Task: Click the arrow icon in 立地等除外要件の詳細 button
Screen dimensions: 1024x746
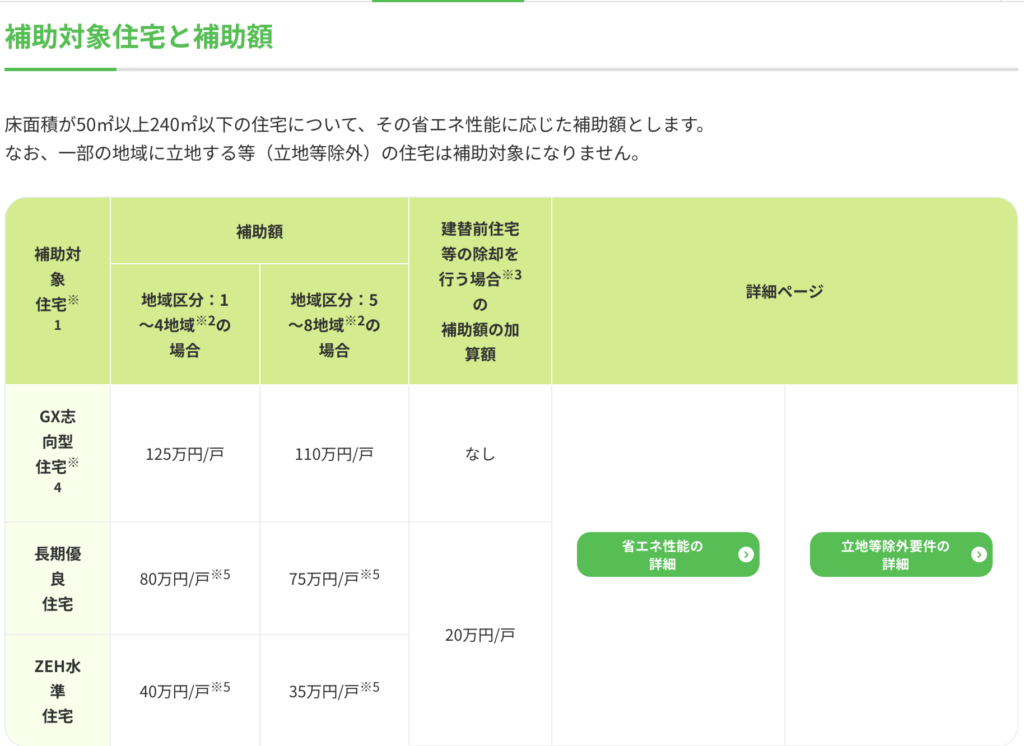Action: point(978,554)
